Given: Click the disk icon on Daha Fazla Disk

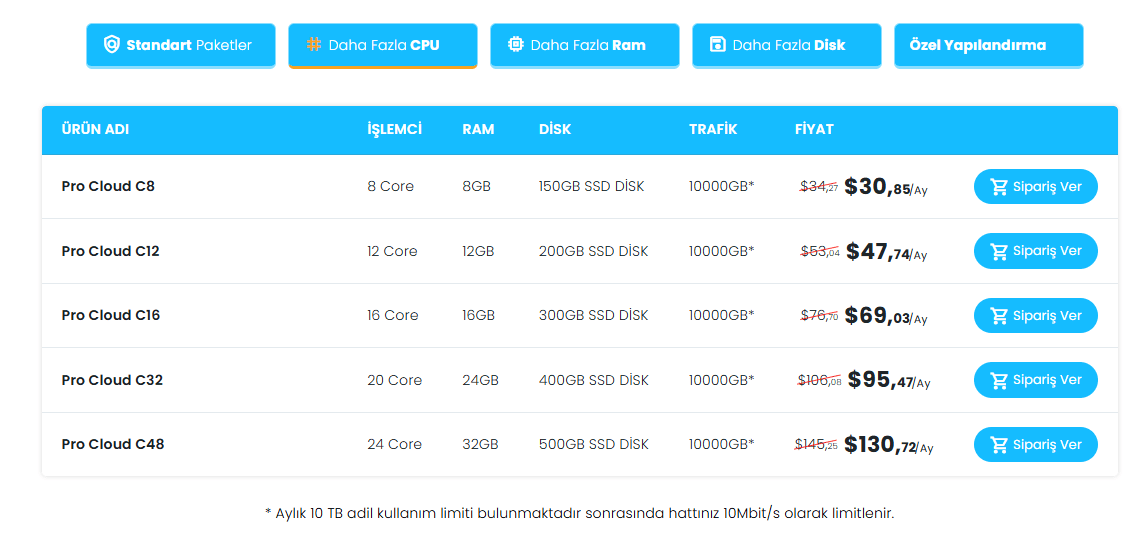Looking at the screenshot, I should [718, 45].
